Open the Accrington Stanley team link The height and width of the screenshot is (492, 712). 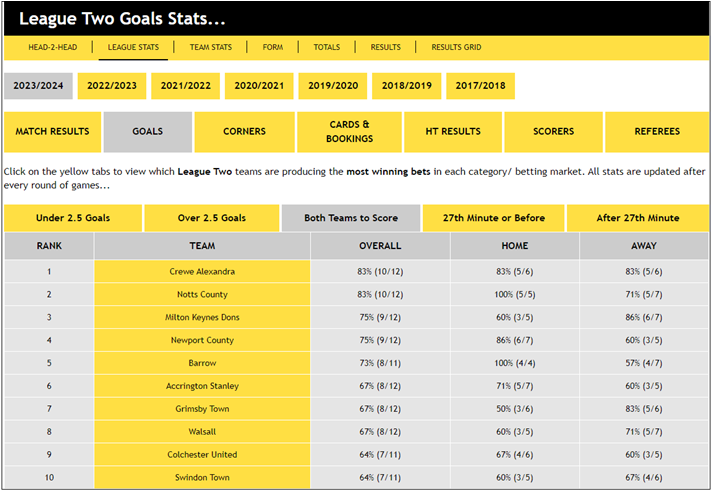[202, 386]
